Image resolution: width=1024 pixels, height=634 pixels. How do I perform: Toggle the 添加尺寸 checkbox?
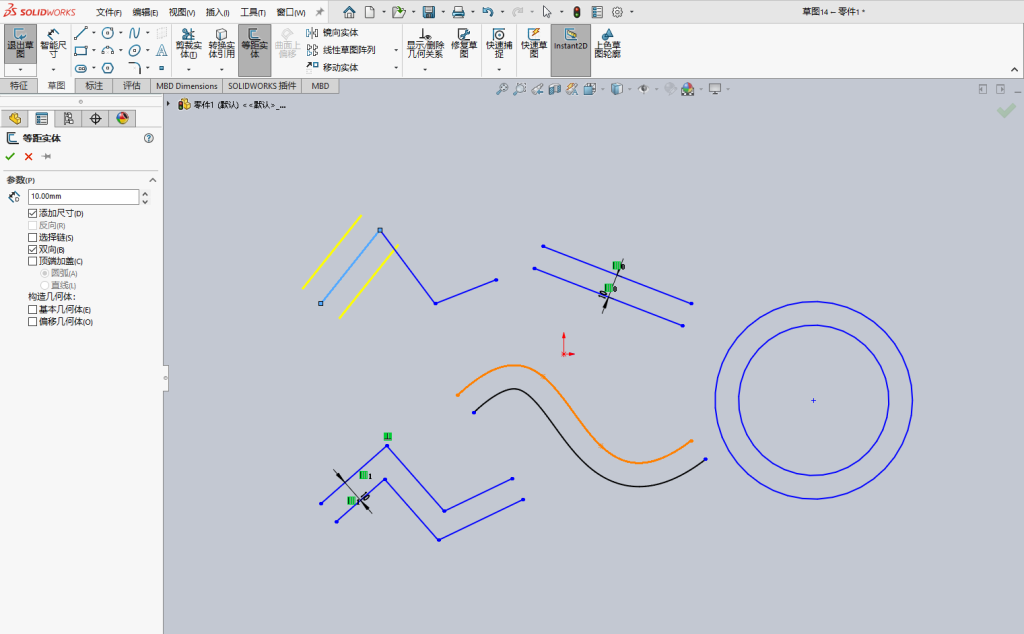[x=33, y=214]
